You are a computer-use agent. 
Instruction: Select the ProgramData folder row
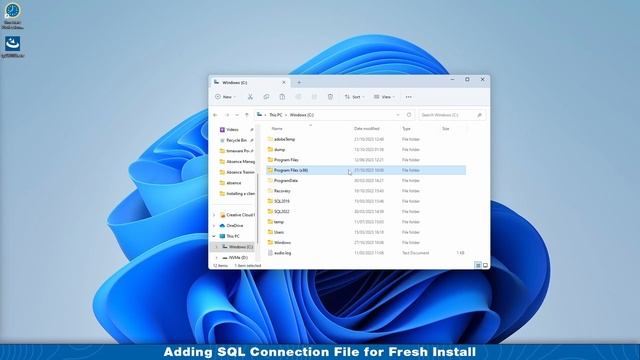(366, 180)
